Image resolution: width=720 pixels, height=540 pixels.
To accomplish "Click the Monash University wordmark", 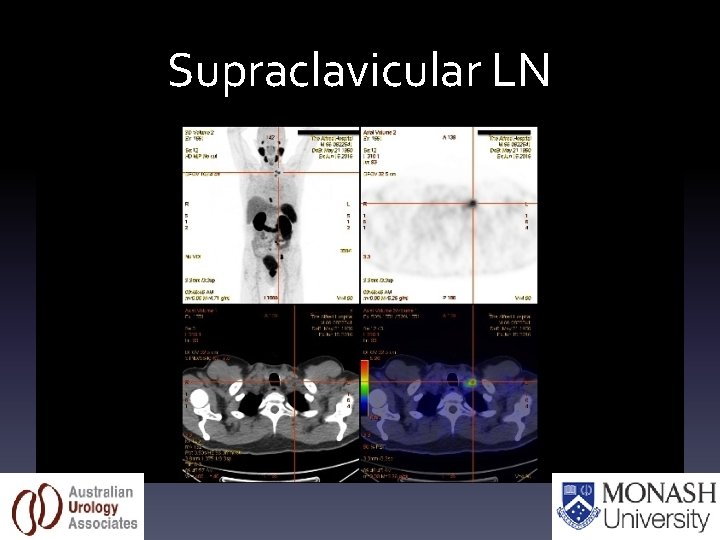I will pos(659,506).
